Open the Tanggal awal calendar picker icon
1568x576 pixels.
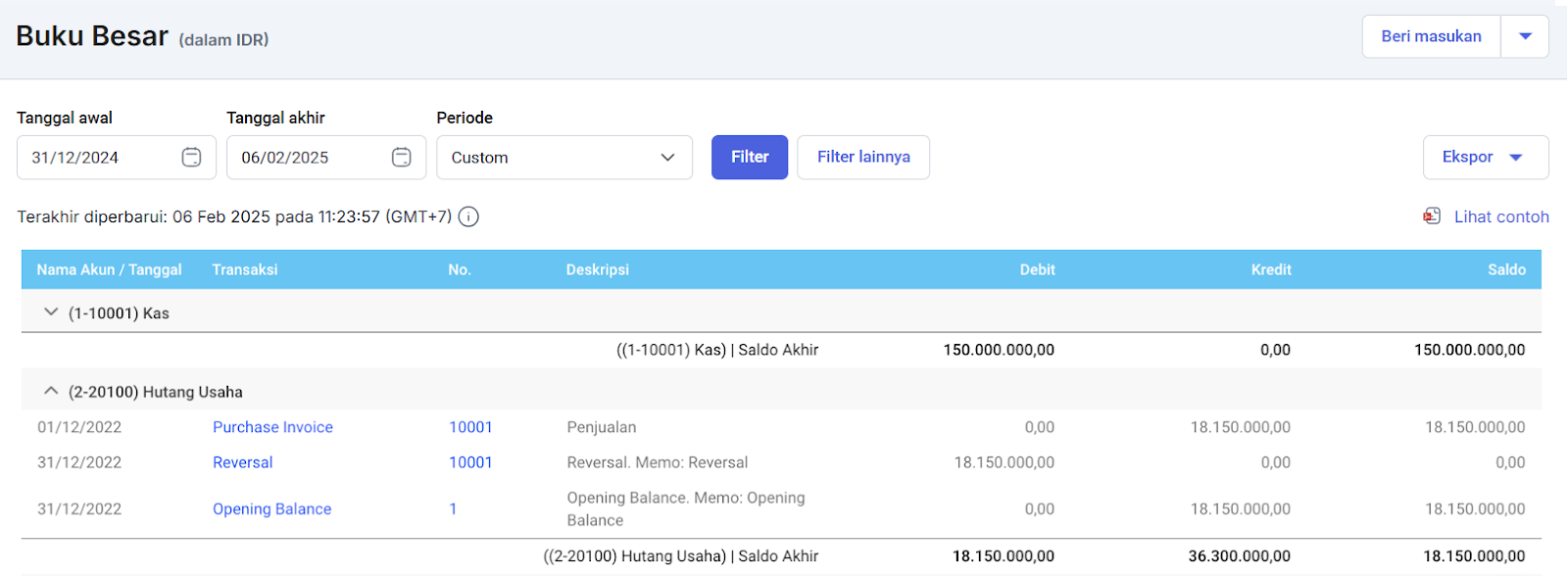(x=191, y=157)
